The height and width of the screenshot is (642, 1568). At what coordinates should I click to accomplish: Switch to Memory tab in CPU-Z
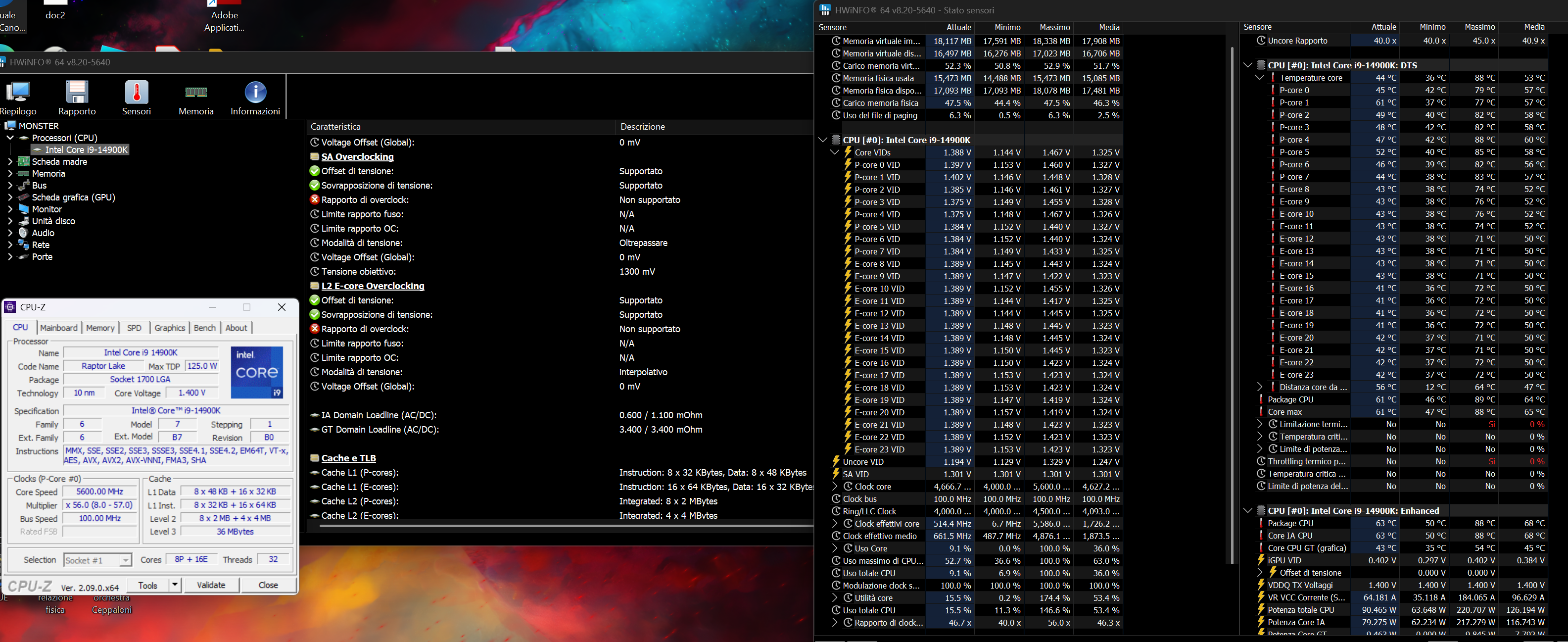point(100,328)
